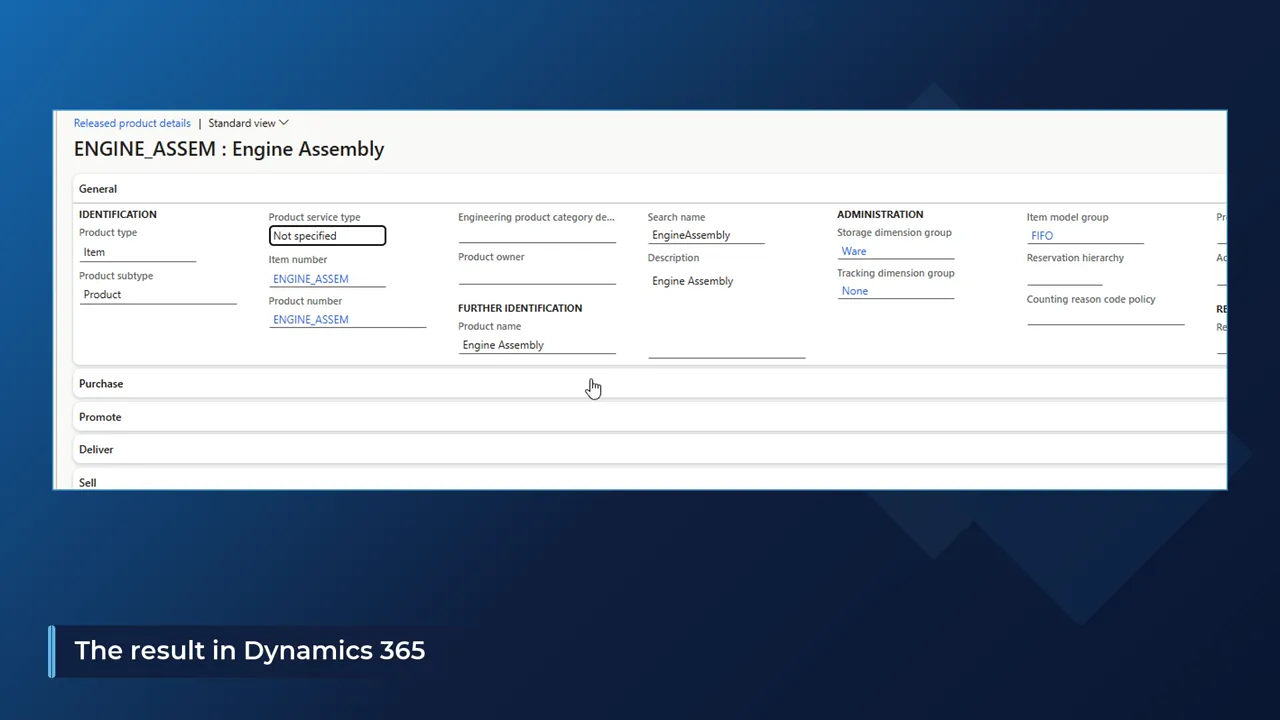Expand the Sell fasttab
This screenshot has width=1280, height=720.
650,481
